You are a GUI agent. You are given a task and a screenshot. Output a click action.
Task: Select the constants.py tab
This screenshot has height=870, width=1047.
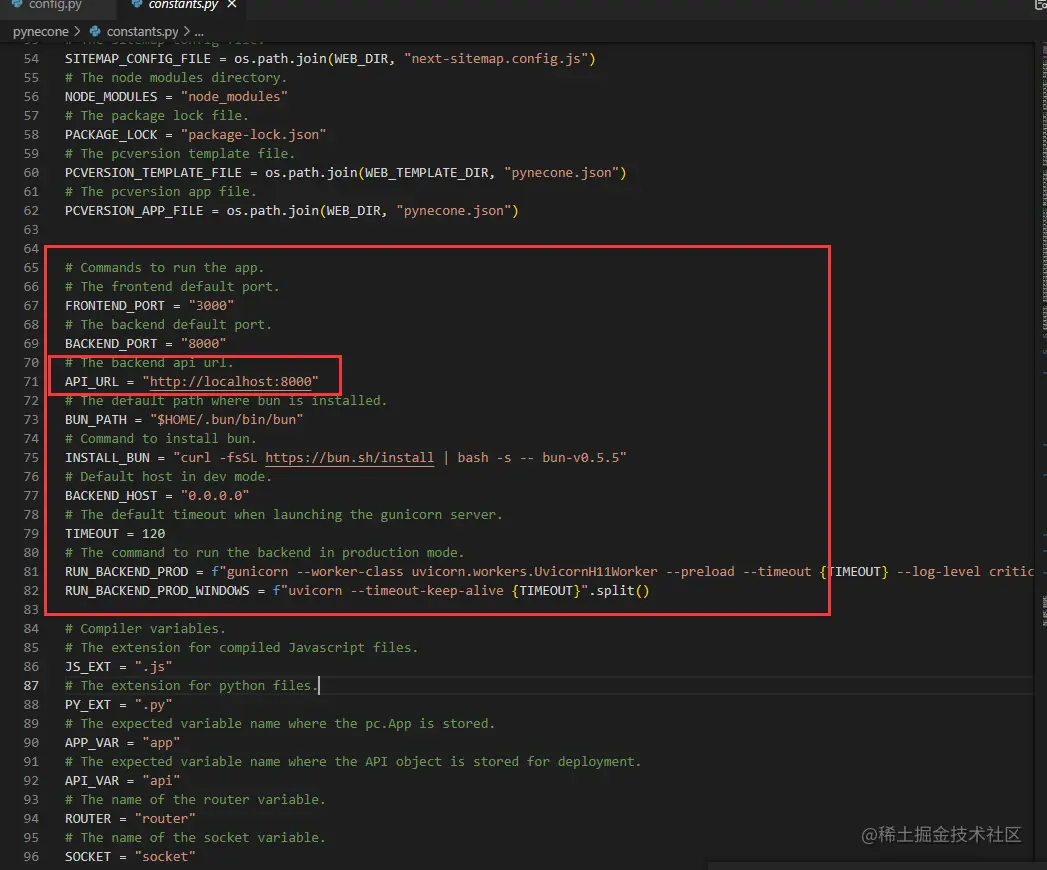[183, 5]
